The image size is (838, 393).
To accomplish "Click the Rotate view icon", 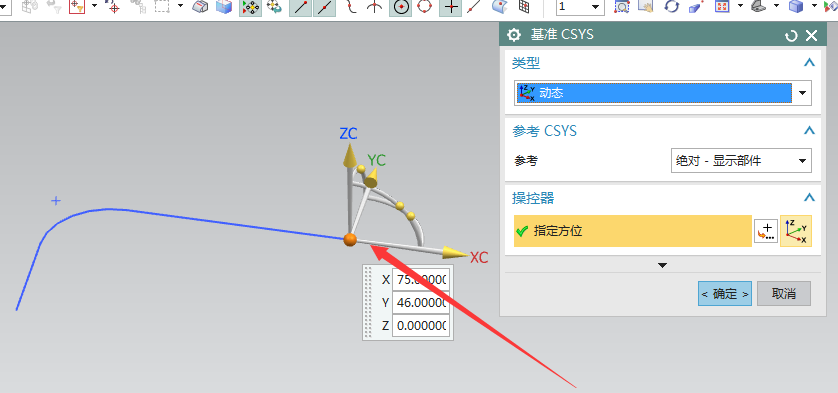I will (671, 7).
